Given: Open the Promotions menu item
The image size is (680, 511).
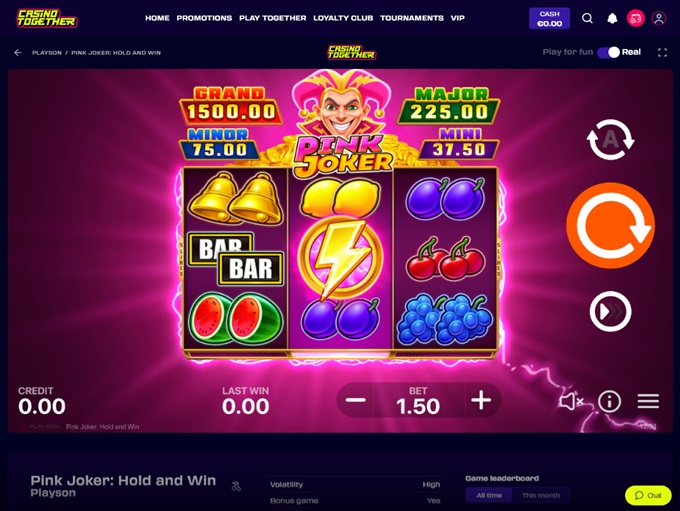Looking at the screenshot, I should tap(204, 18).
